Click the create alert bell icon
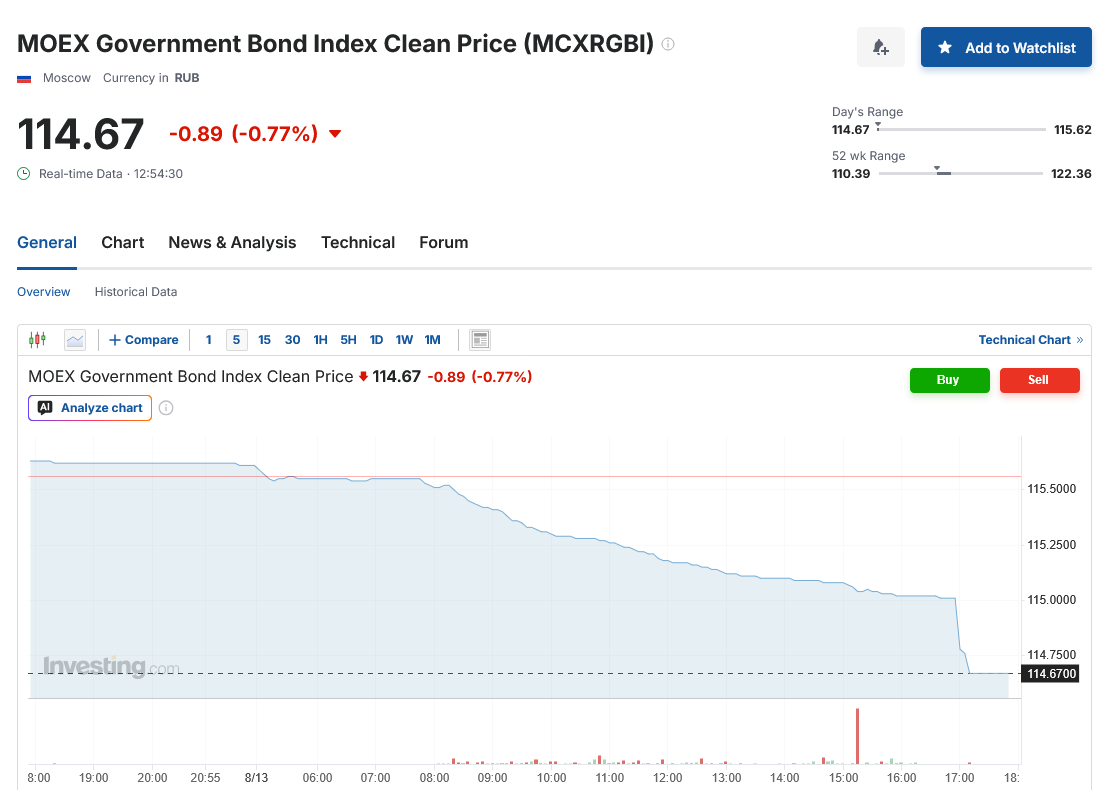Image resolution: width=1102 pixels, height=790 pixels. (x=881, y=47)
